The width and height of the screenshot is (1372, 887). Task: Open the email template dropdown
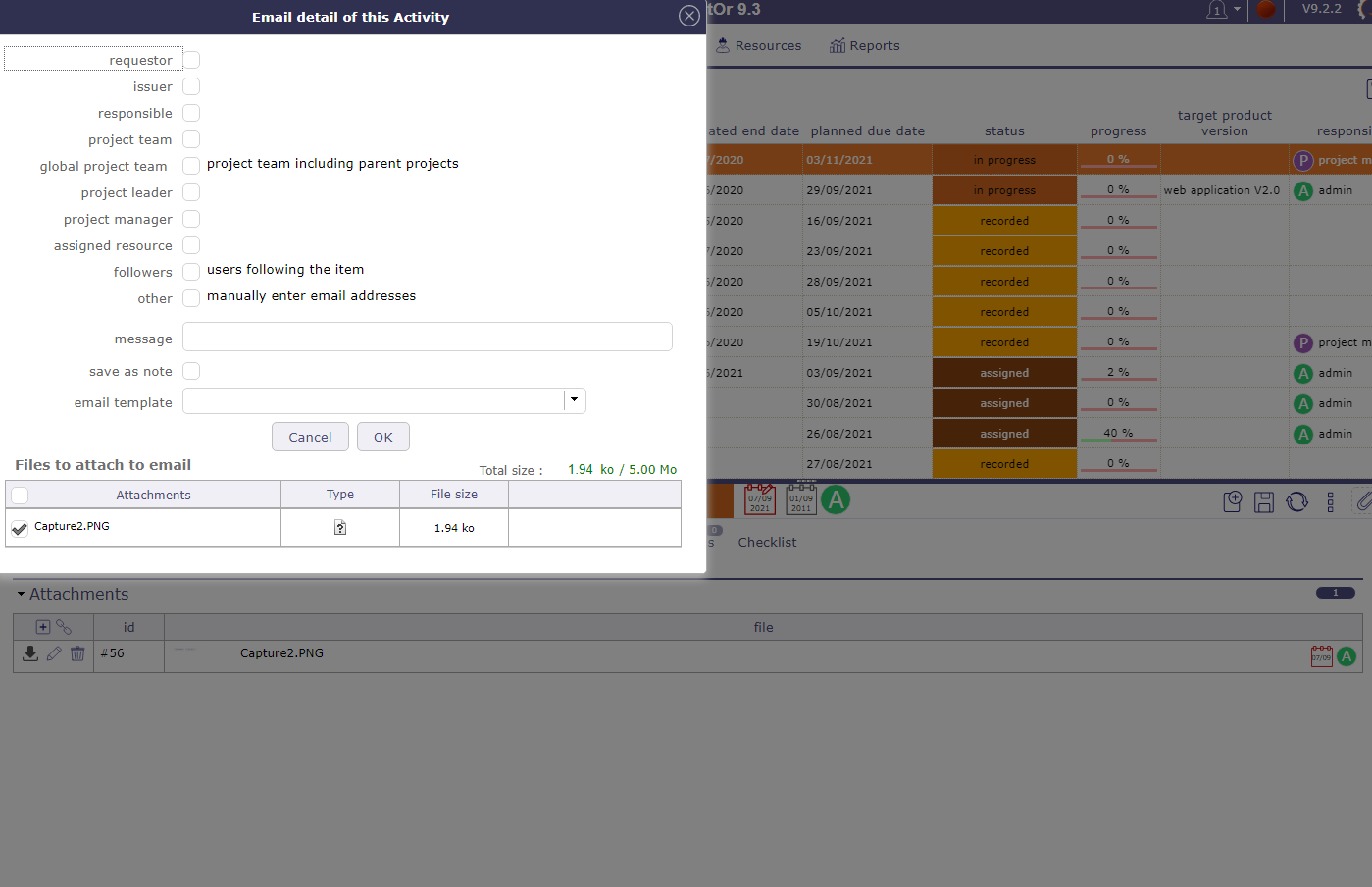[x=575, y=400]
